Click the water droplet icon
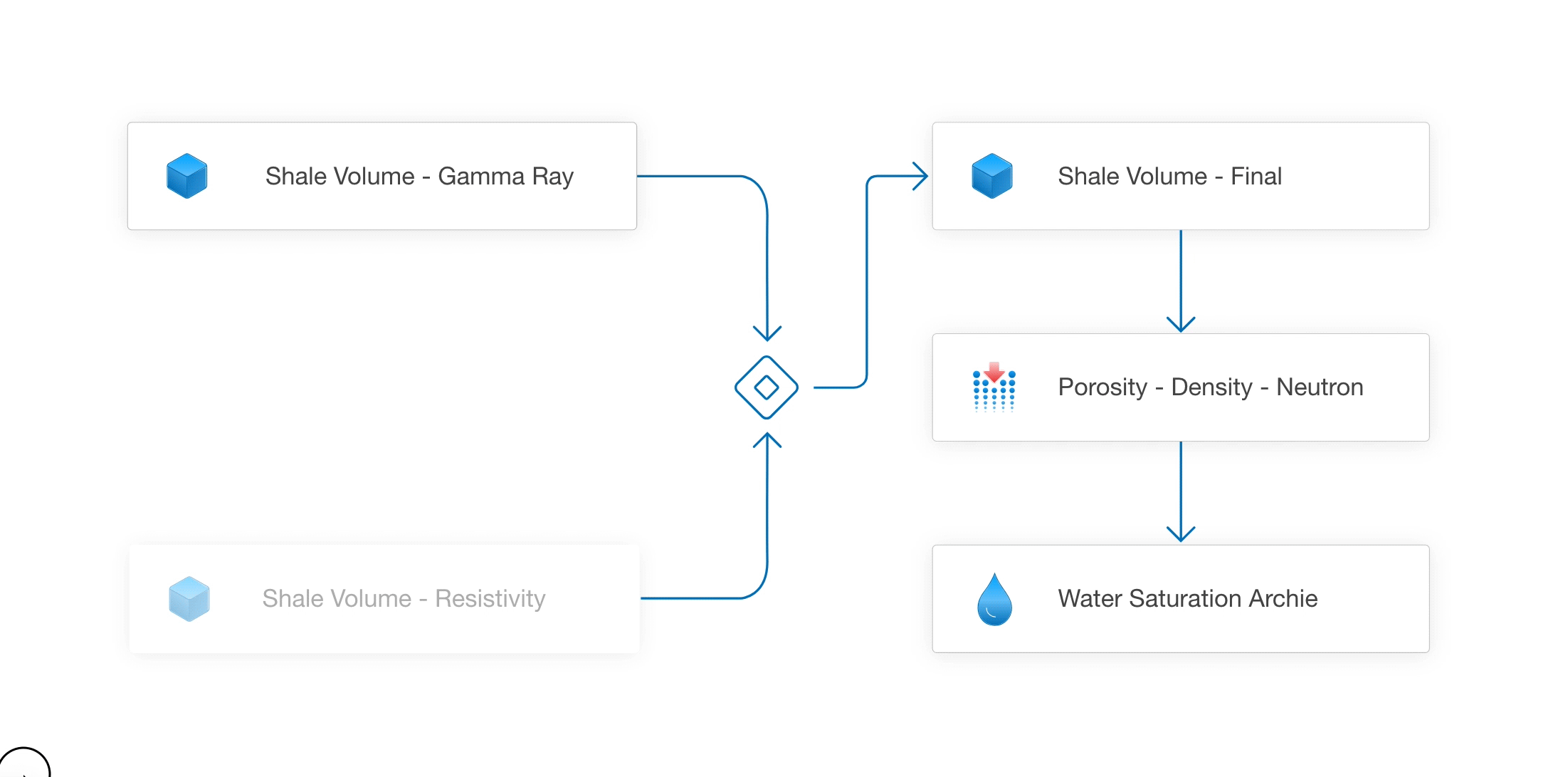1568x777 pixels. (994, 599)
